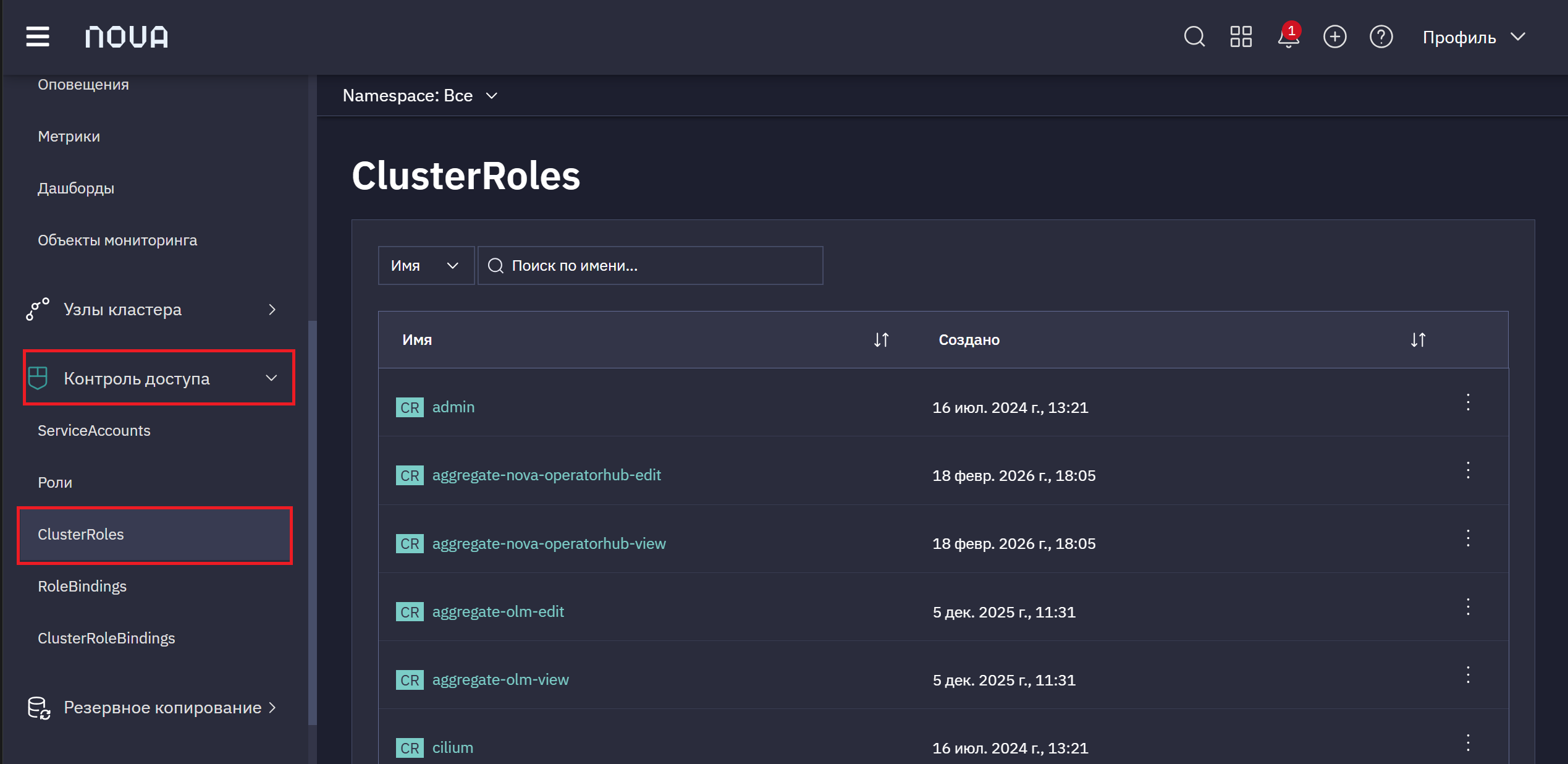This screenshot has width=1568, height=764.
Task: Click the Узлы кластера nodes icon
Action: click(38, 309)
